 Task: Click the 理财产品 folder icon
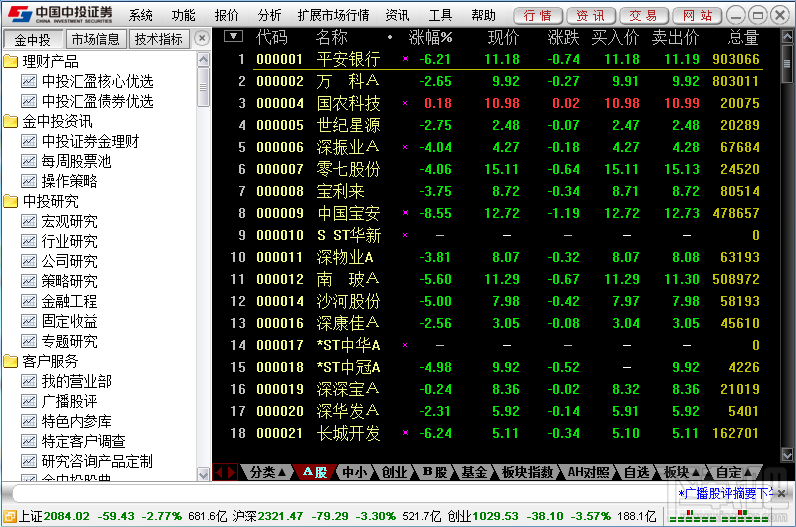(10, 61)
